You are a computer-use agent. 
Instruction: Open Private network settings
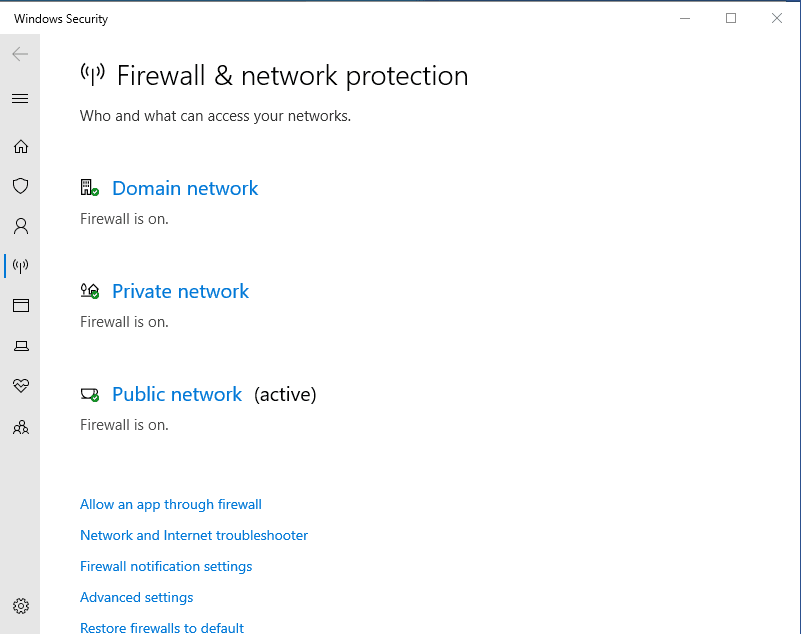point(180,291)
